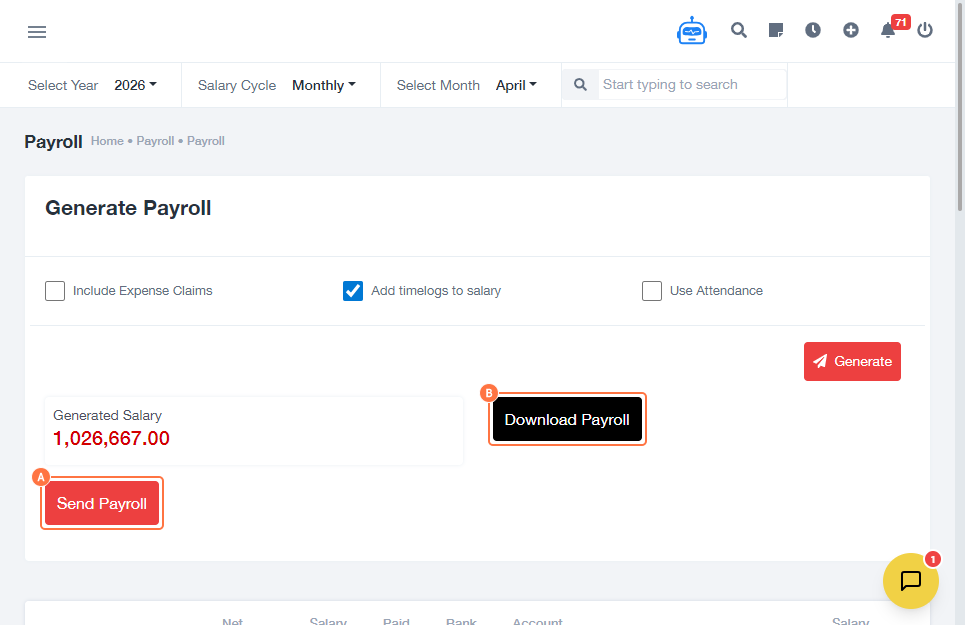This screenshot has height=625, width=965.
Task: Uncheck Add timelogs to salary
Action: [x=353, y=291]
